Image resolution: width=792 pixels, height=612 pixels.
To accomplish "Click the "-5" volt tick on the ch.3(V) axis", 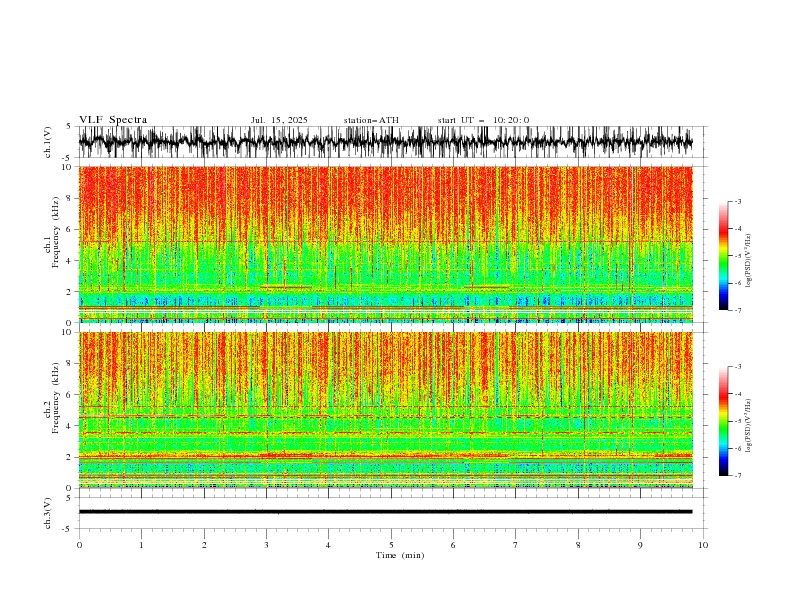I will coord(67,529).
